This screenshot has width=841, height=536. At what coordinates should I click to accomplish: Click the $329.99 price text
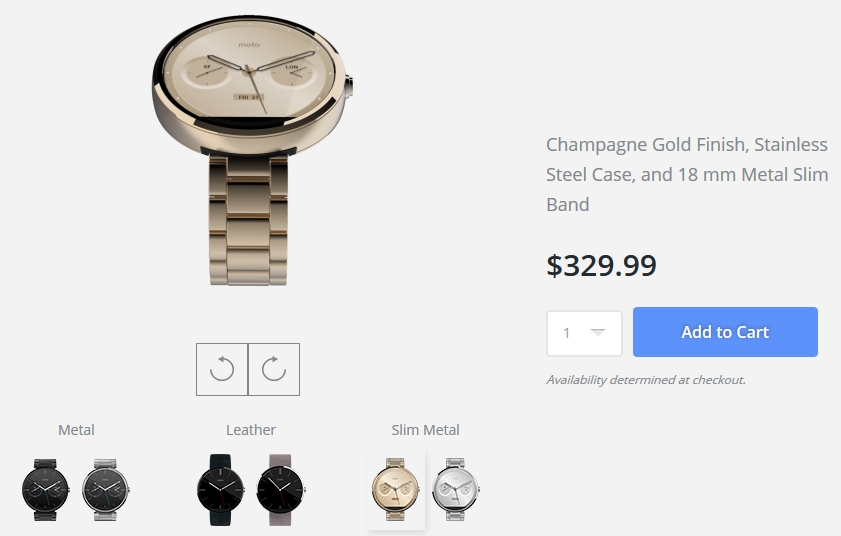[601, 265]
